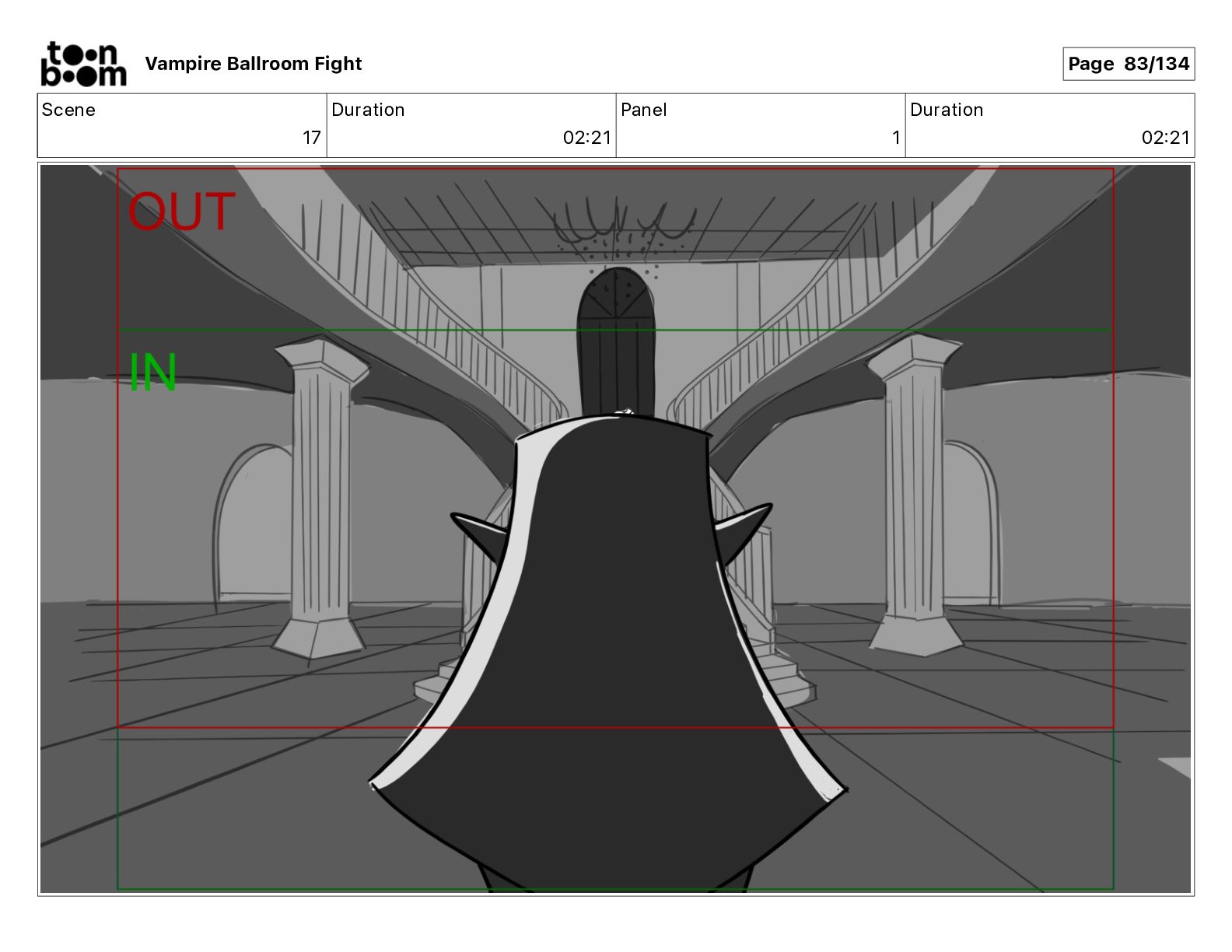Click the red 'OUT' camera label
Viewport: 1232px width, 952px height.
(181, 212)
